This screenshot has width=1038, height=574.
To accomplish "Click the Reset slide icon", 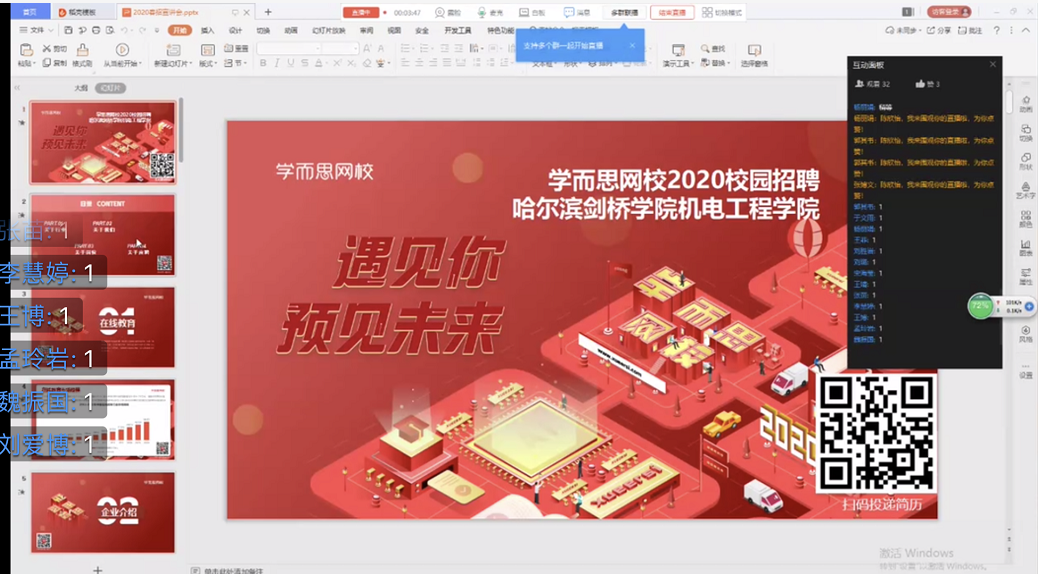I will click(228, 48).
